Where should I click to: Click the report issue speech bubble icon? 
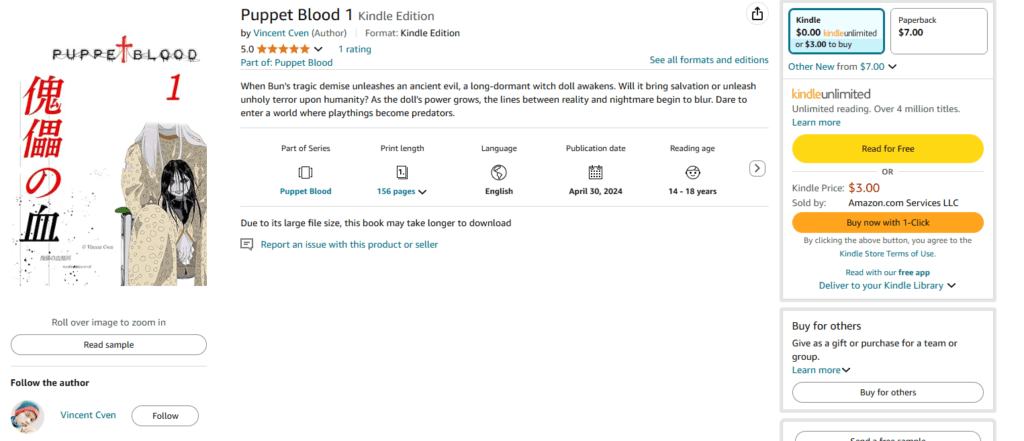click(x=247, y=244)
